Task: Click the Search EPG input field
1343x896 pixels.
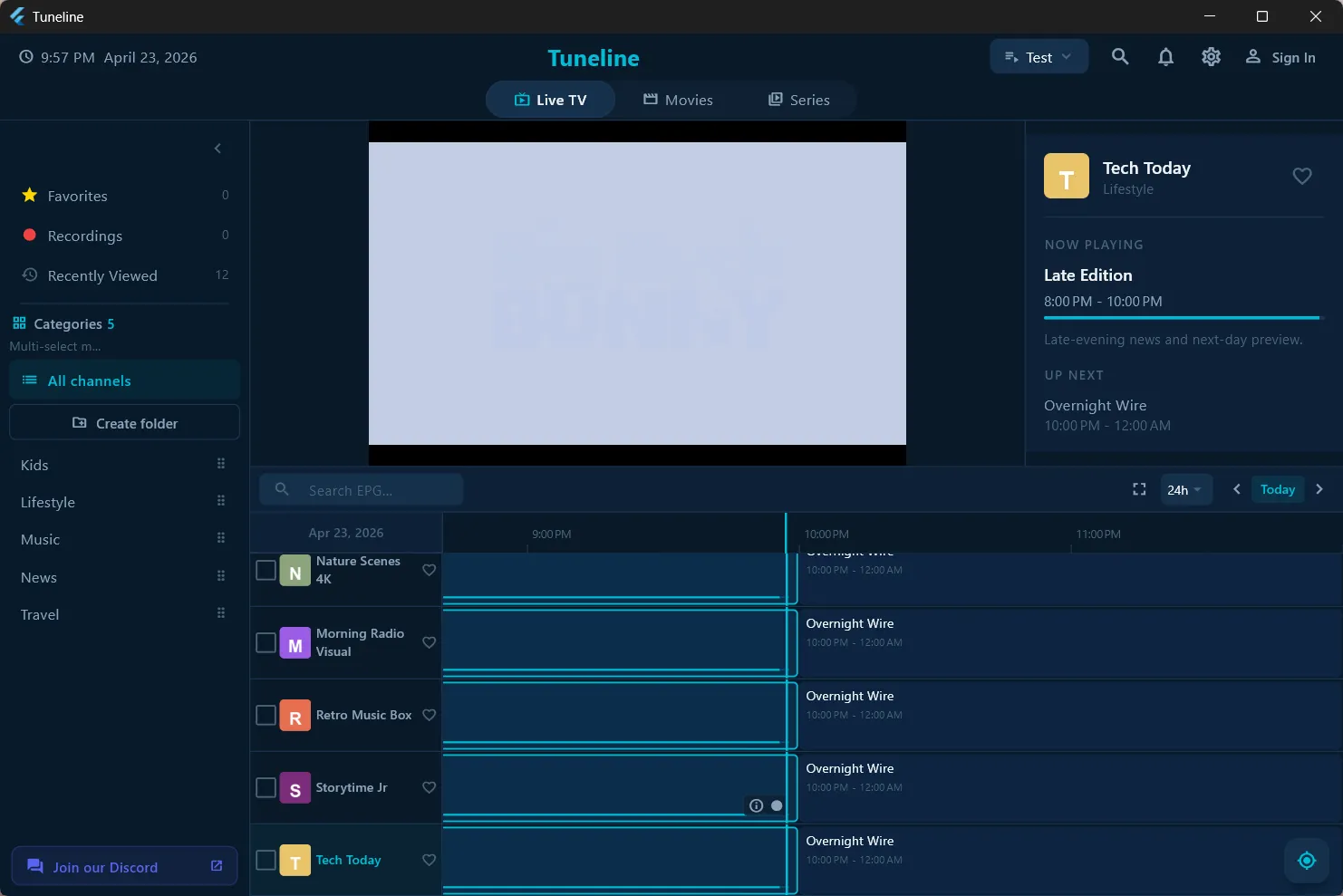Action: (362, 490)
